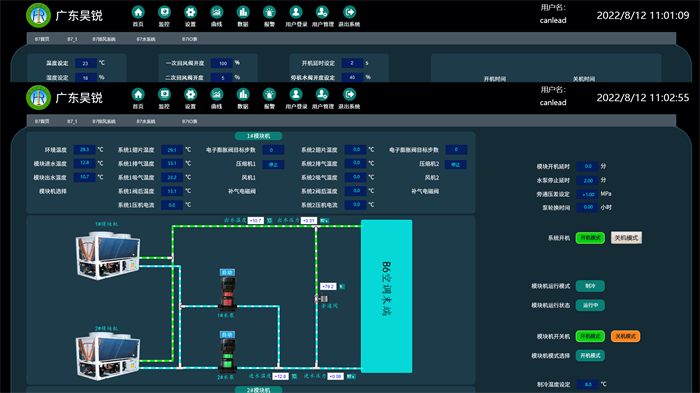Edit the 旁通压差设定 MPa value field
This screenshot has width=700, height=393.
click(x=588, y=194)
